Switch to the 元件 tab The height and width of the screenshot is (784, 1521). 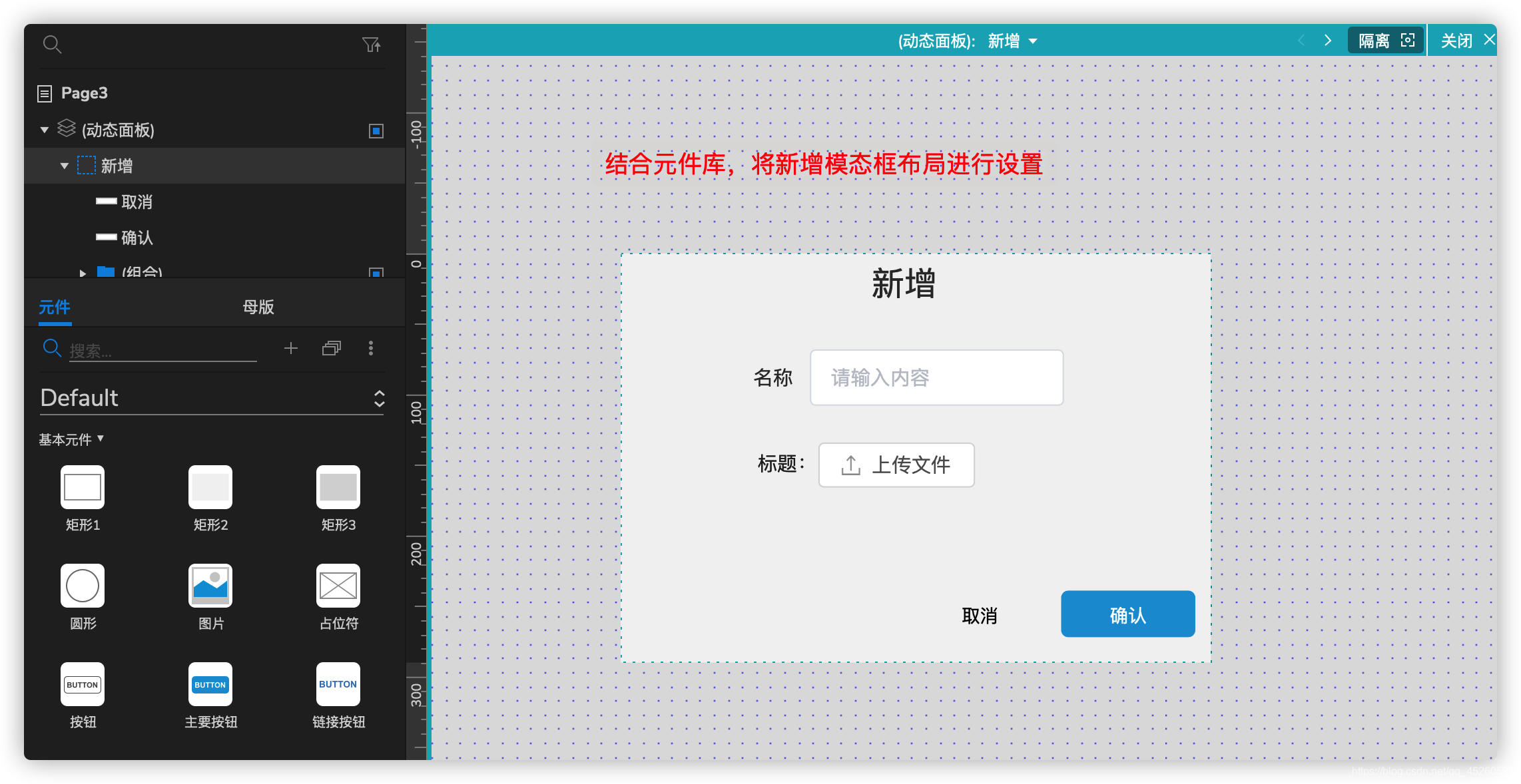coord(55,307)
